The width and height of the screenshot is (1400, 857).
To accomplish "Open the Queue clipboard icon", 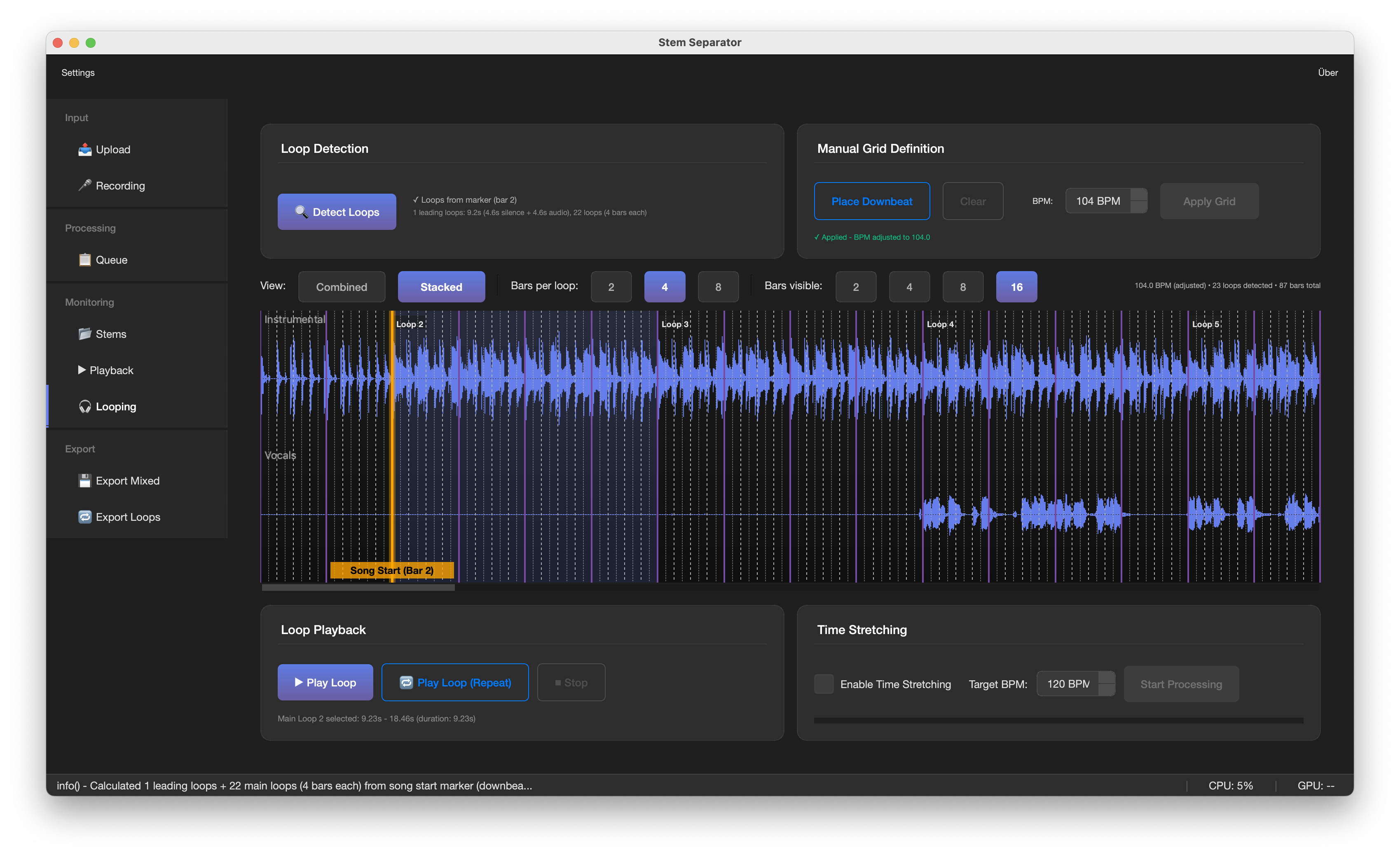I will 84,260.
